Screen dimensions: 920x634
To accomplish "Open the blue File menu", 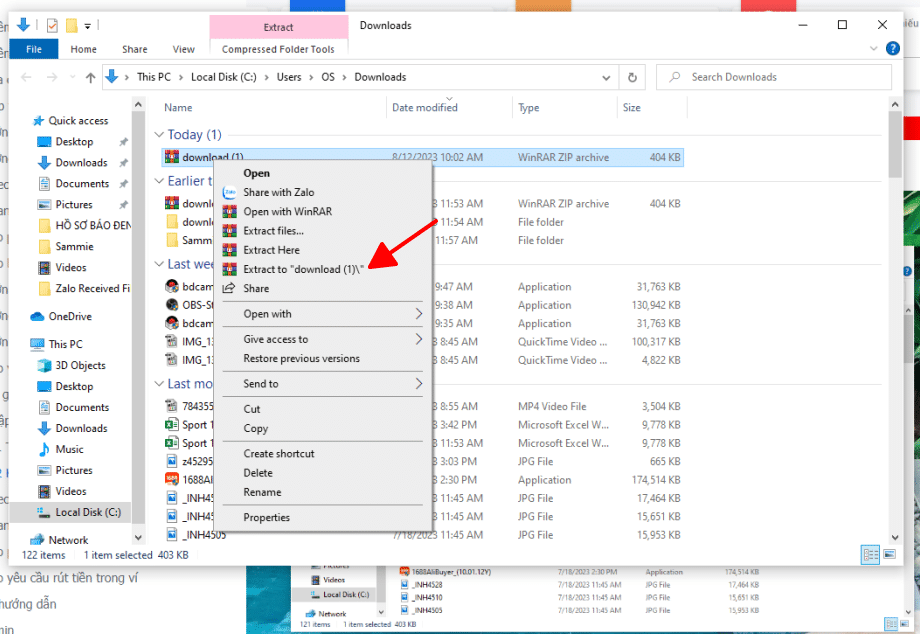I will (33, 49).
